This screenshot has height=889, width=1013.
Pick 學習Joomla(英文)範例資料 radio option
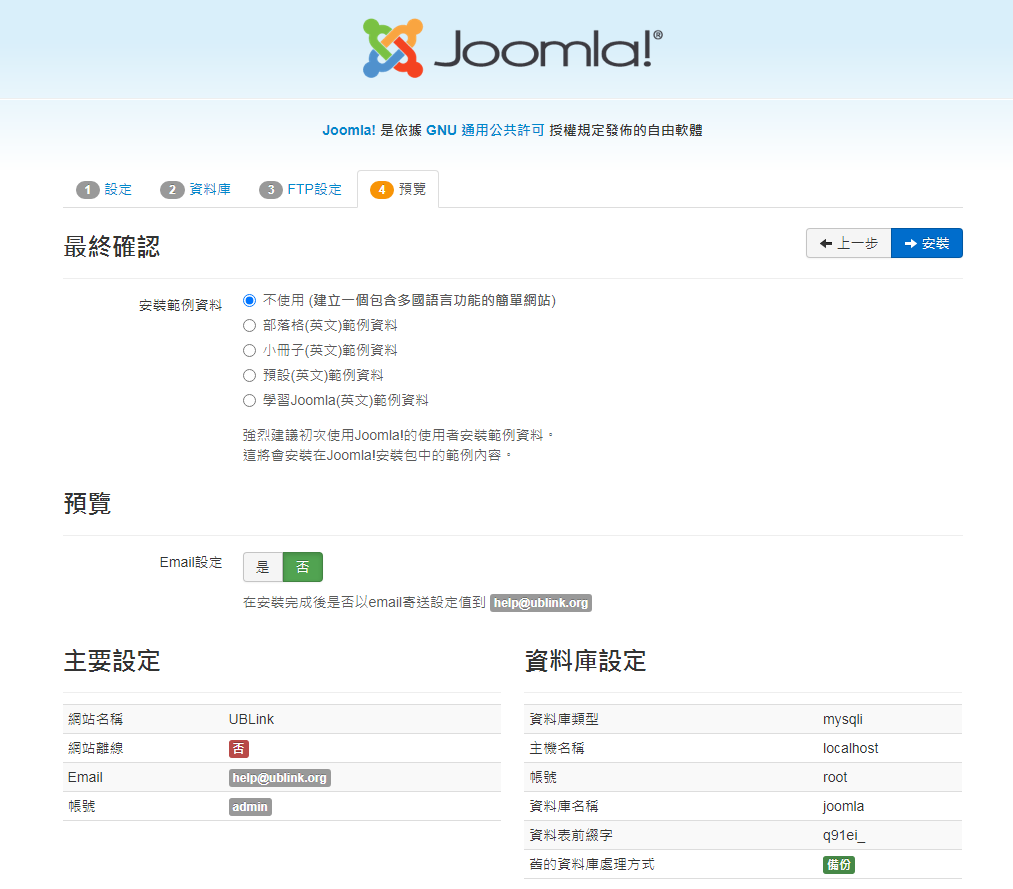point(250,400)
